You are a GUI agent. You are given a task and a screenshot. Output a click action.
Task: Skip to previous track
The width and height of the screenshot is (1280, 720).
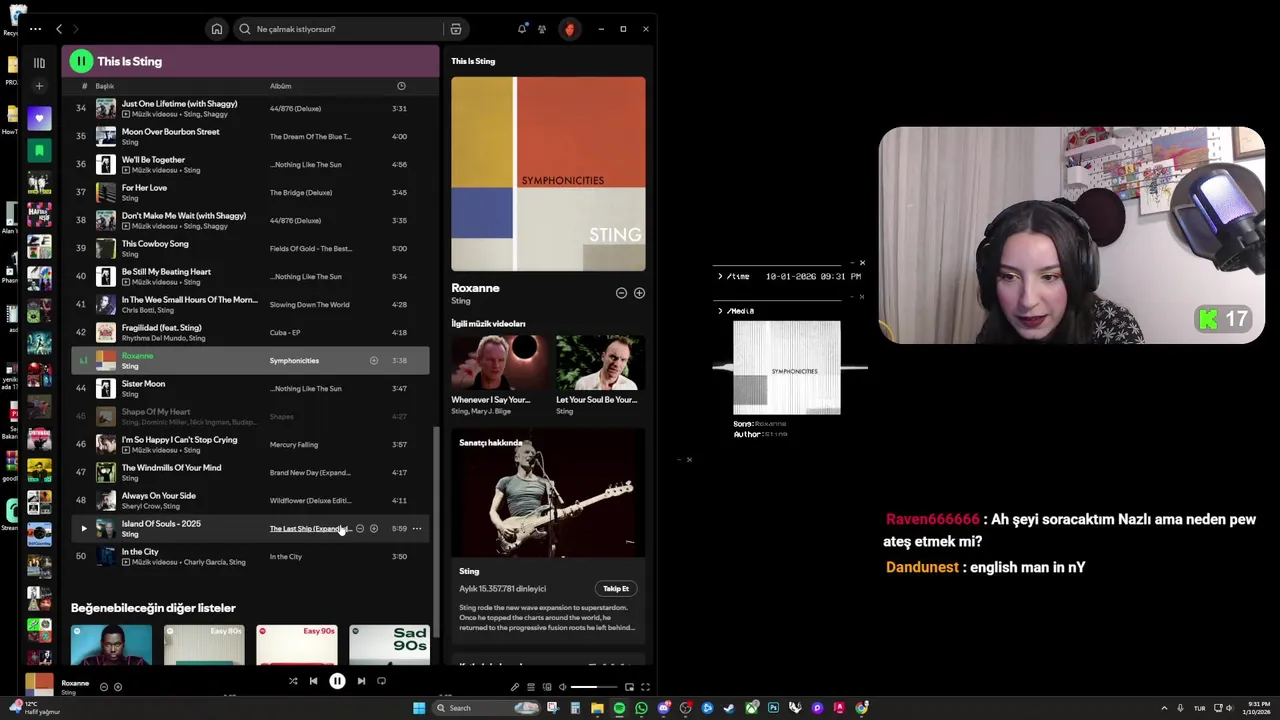pos(313,681)
